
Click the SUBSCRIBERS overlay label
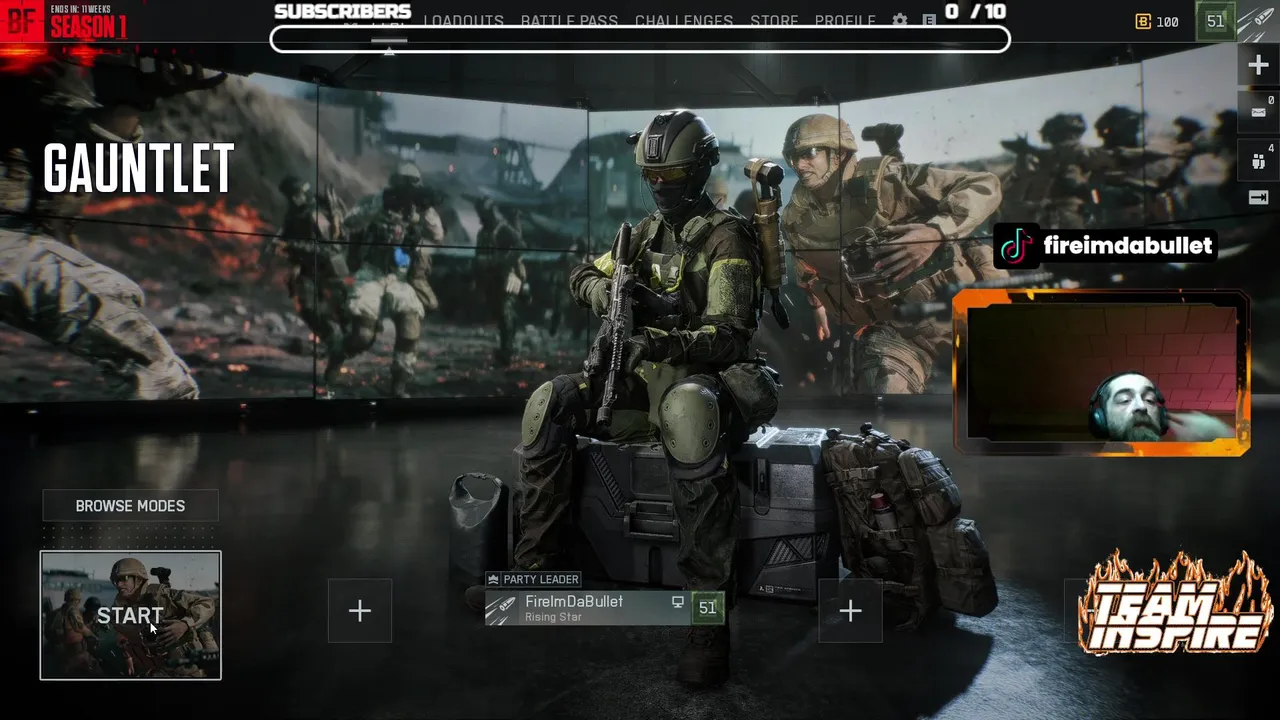click(343, 11)
